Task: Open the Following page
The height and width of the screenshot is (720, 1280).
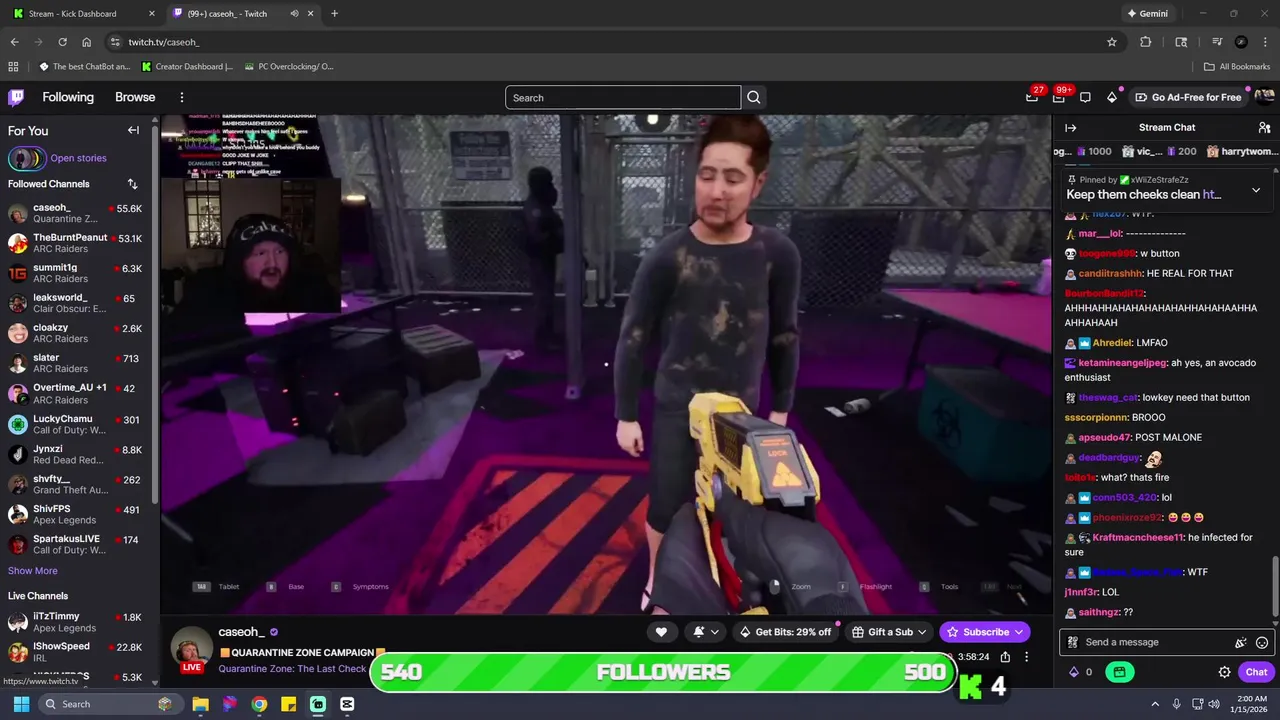Action: [68, 97]
